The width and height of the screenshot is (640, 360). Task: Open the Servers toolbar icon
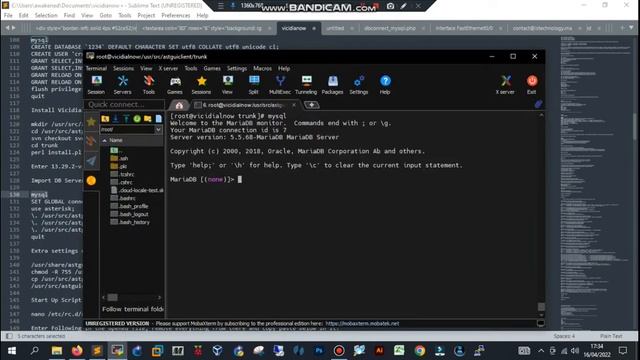tap(122, 85)
